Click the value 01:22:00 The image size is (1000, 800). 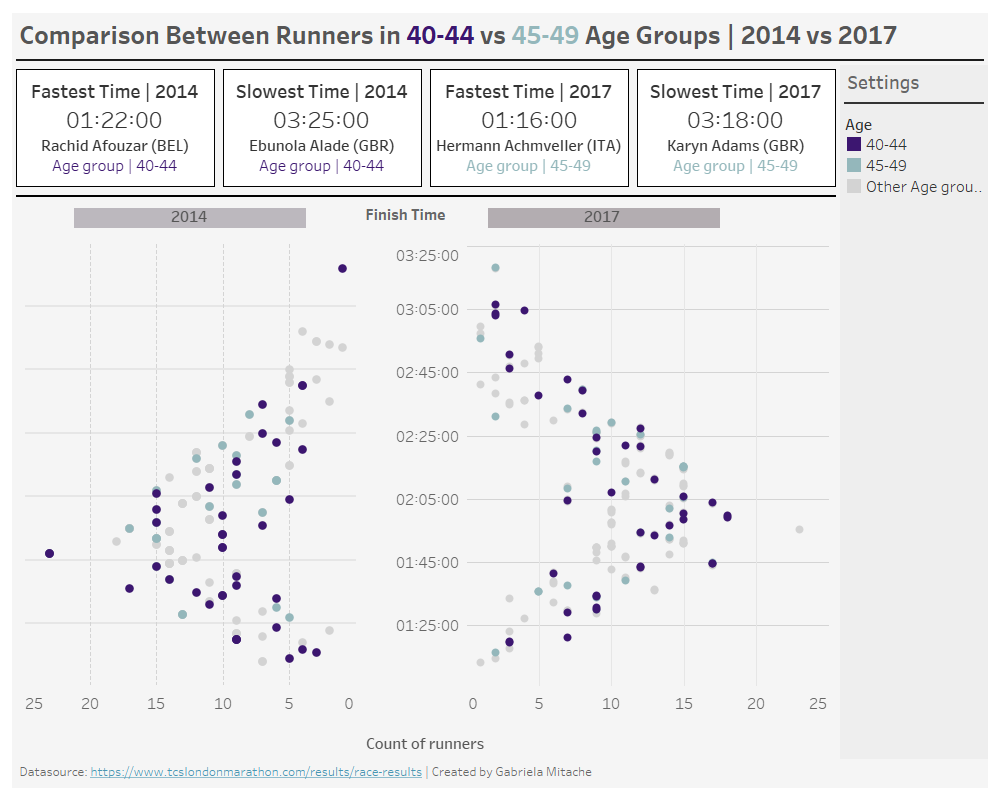tap(115, 120)
